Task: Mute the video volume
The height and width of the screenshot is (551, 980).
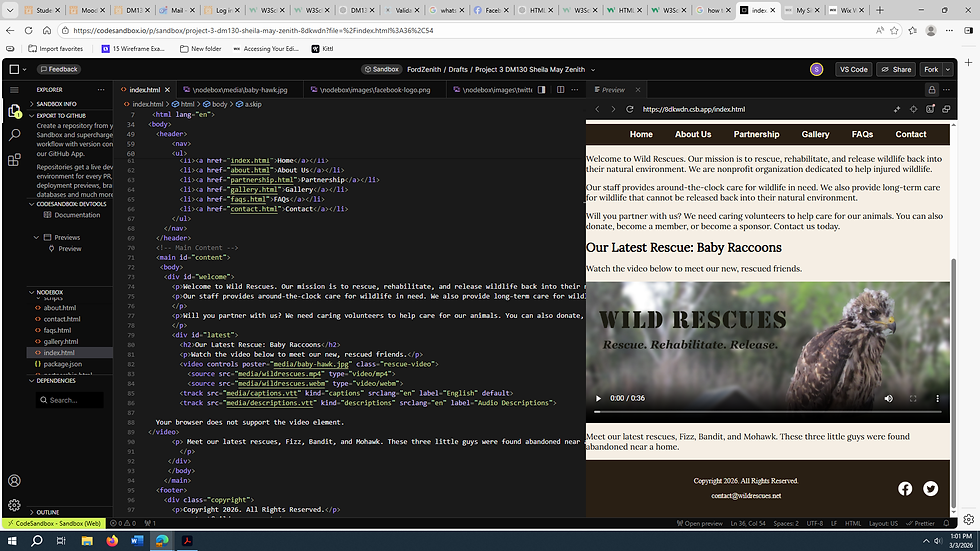Action: tap(889, 399)
